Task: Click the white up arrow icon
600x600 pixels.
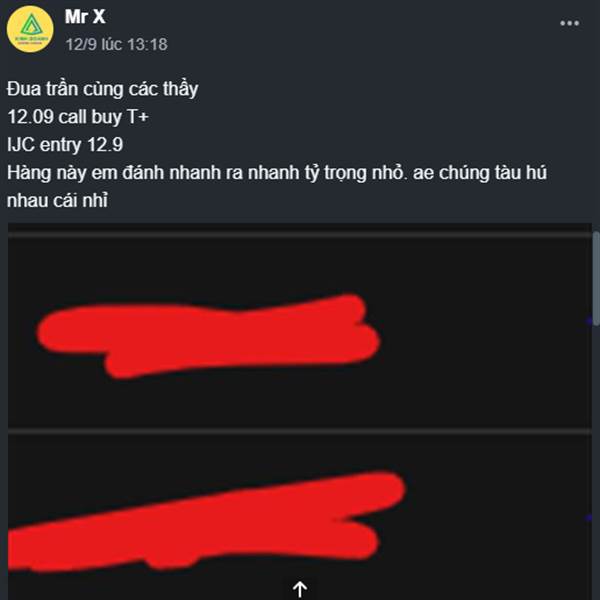Action: point(300,589)
